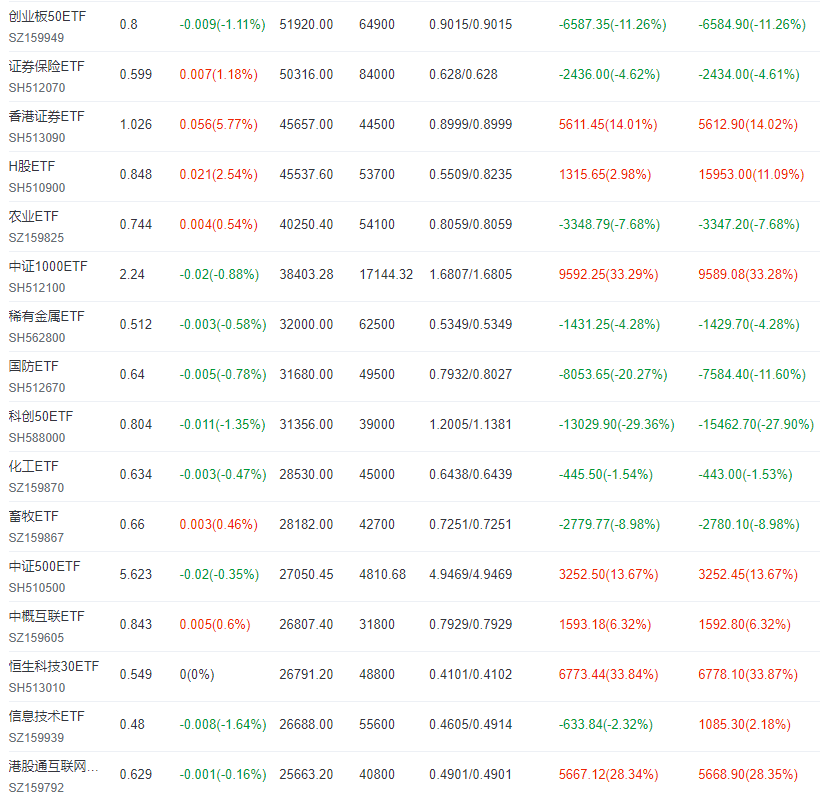The image size is (820, 800).
Task: Select stock code SH513010
Action: [37, 688]
